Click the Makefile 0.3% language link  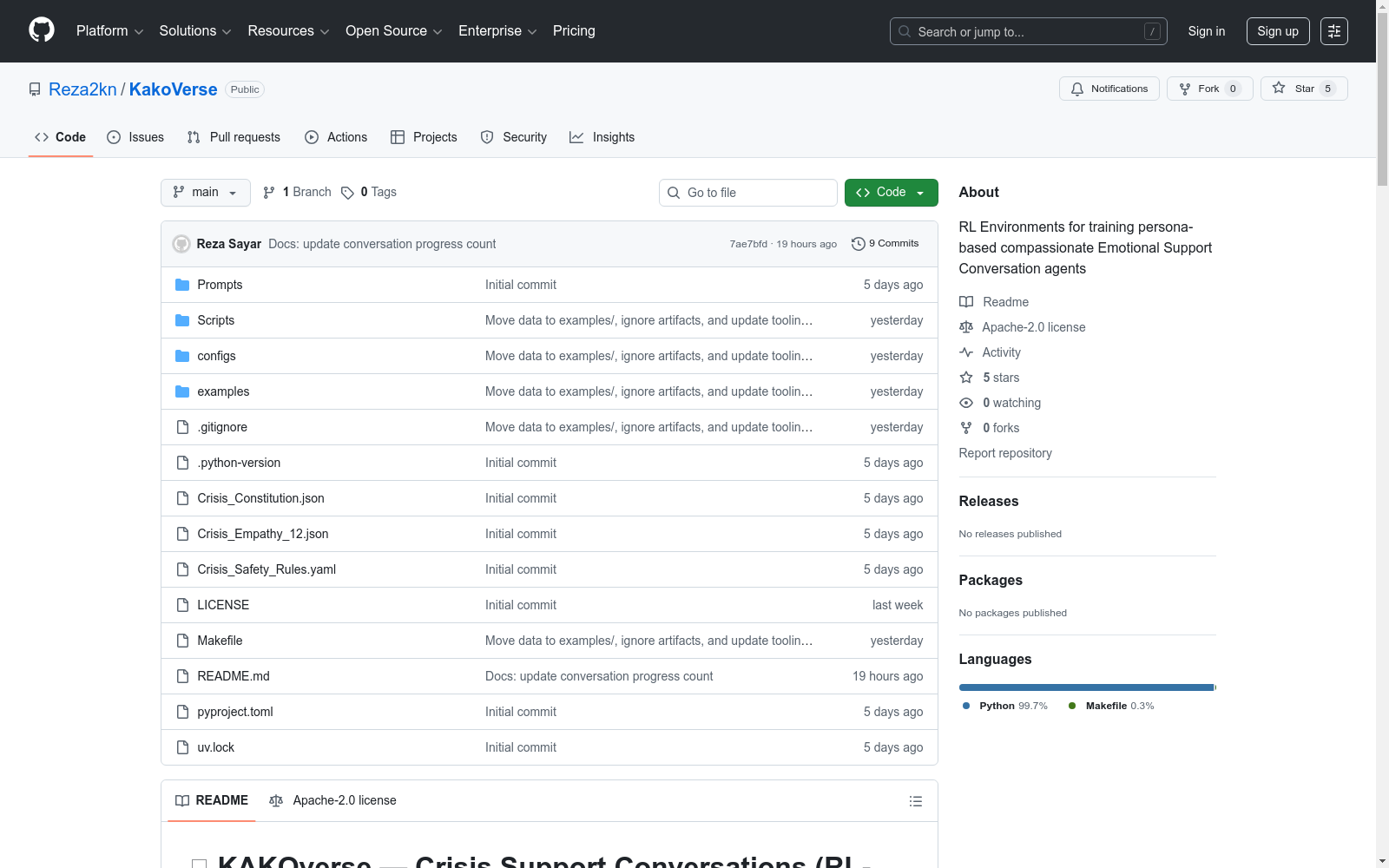click(x=1111, y=706)
